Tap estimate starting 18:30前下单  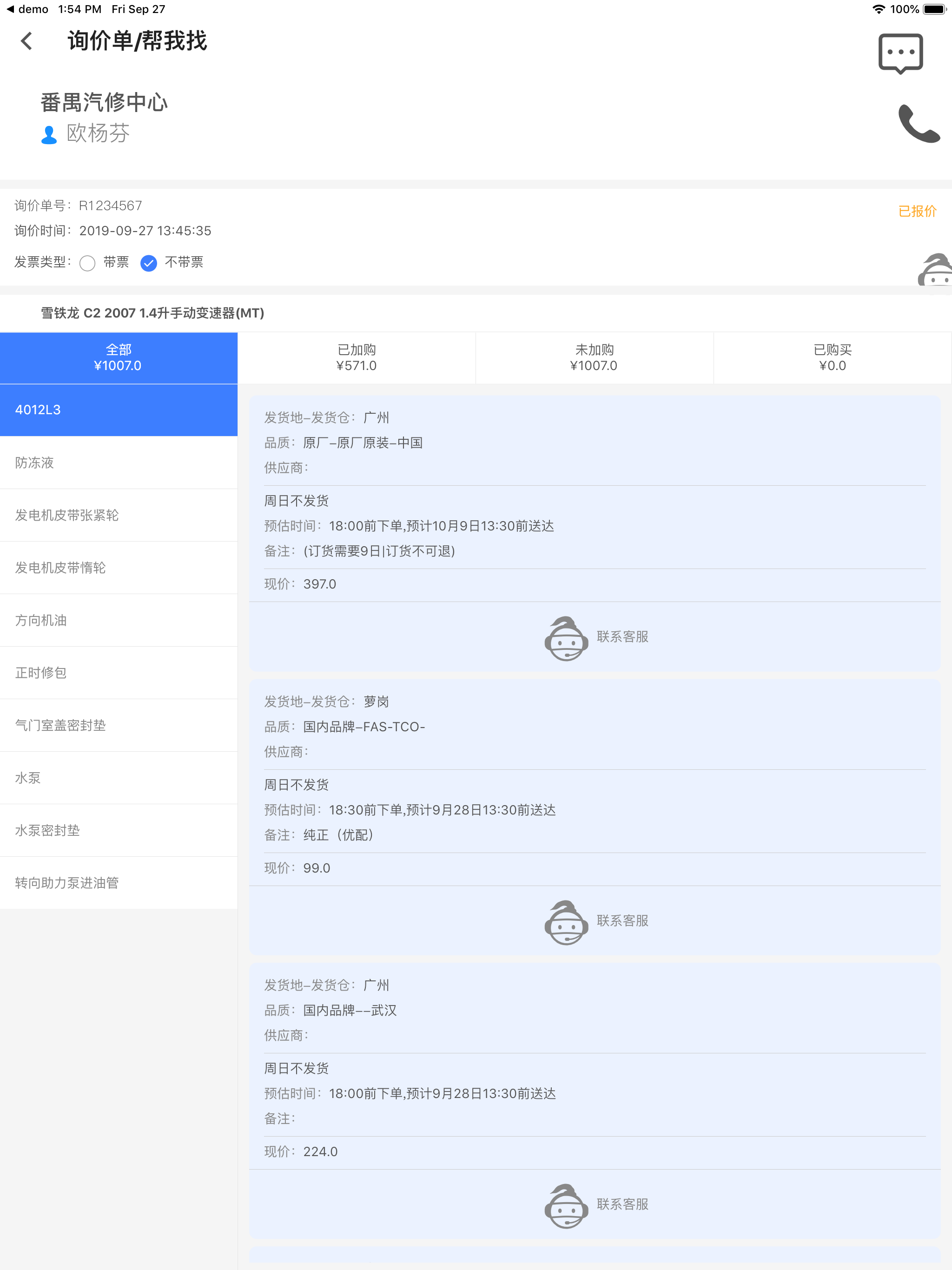[x=442, y=810]
